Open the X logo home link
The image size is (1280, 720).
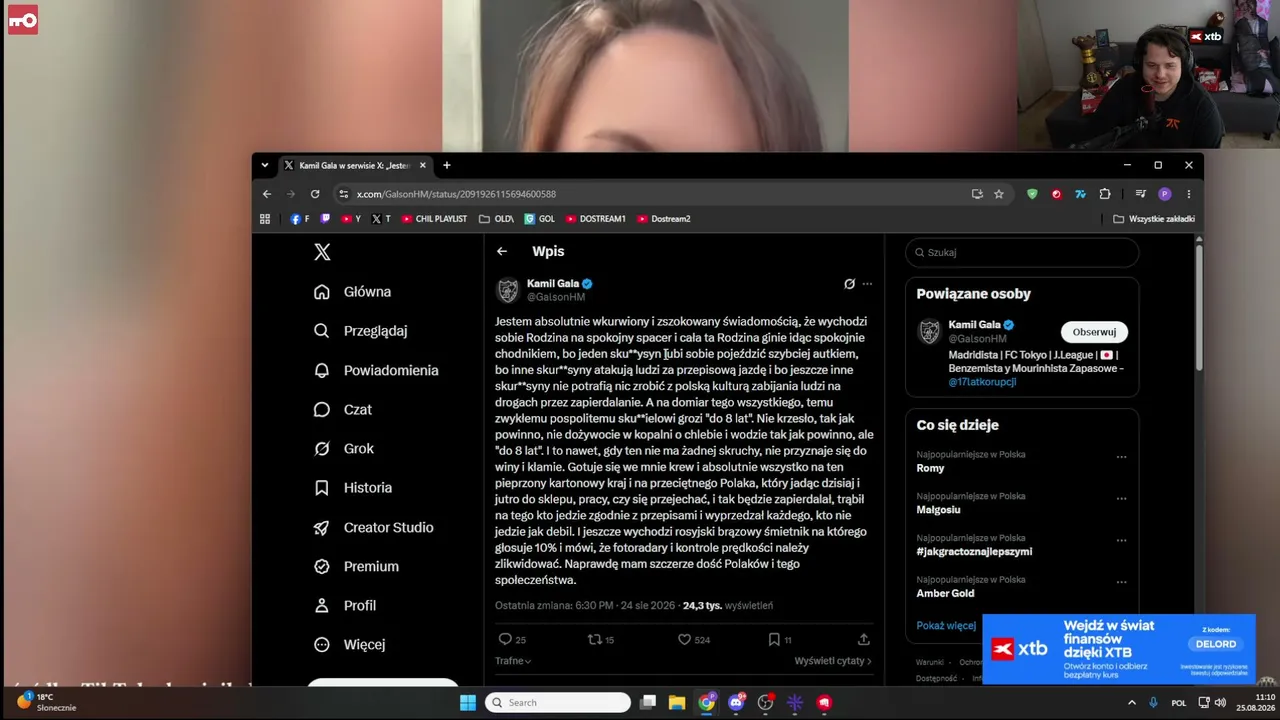pos(322,252)
